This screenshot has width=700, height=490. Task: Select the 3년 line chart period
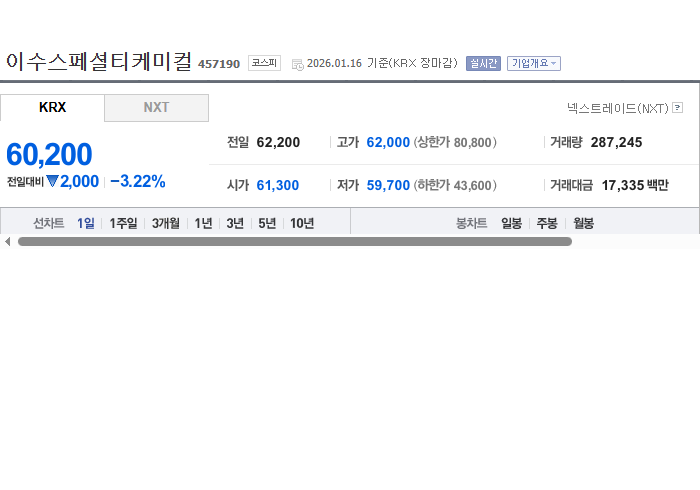pyautogui.click(x=235, y=223)
